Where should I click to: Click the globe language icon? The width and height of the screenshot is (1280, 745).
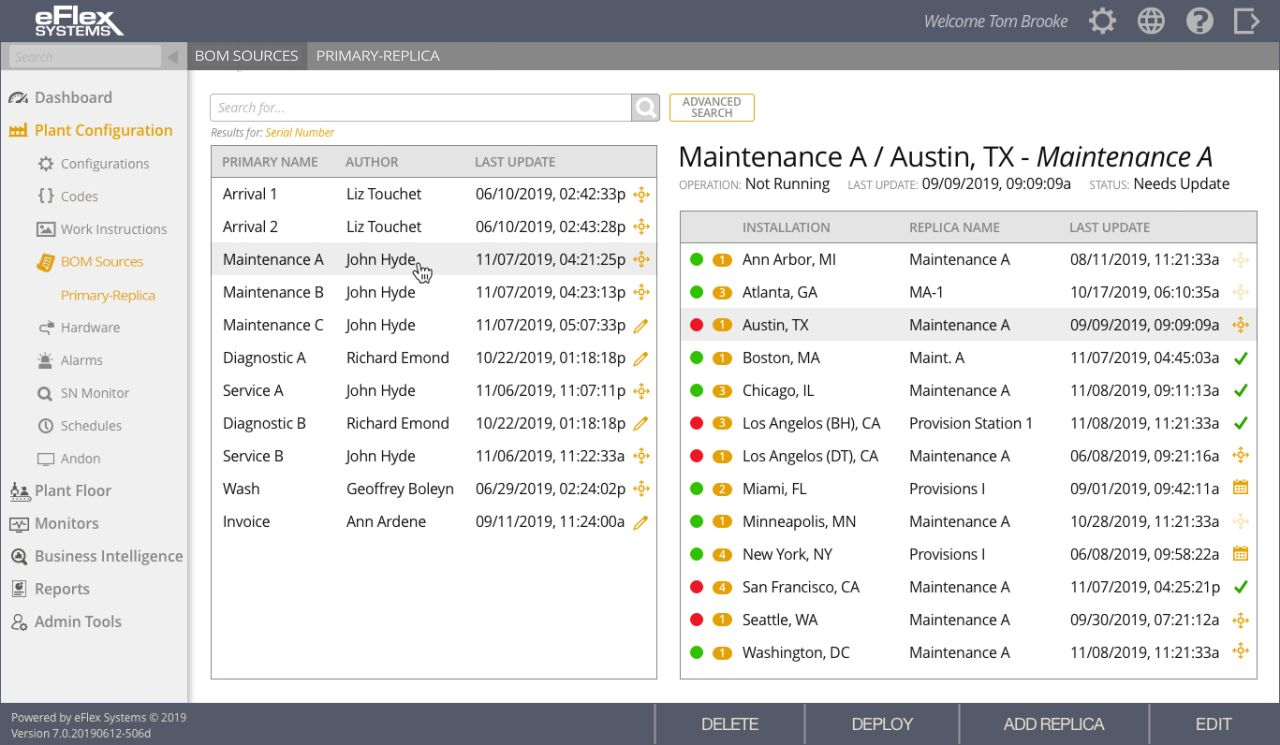[1151, 21]
